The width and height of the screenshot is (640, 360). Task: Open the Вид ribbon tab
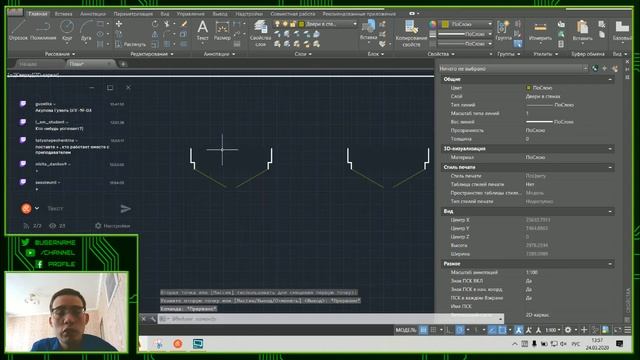(164, 14)
